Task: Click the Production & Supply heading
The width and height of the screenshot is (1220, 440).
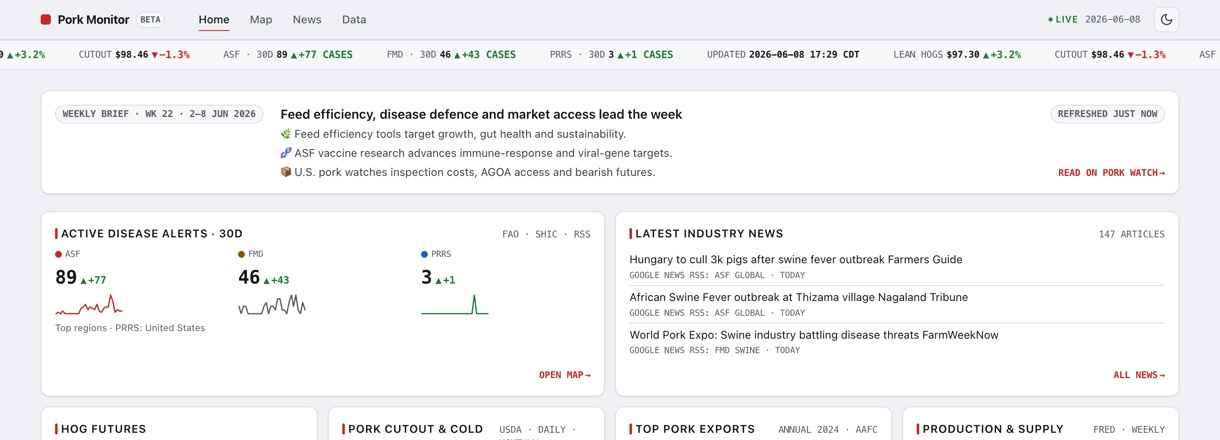Action: [x=993, y=429]
